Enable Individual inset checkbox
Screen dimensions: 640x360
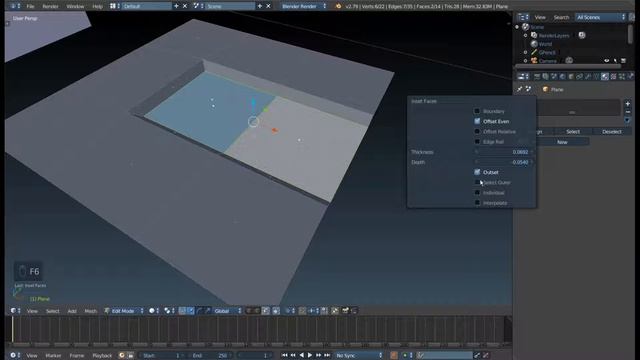tap(477, 193)
